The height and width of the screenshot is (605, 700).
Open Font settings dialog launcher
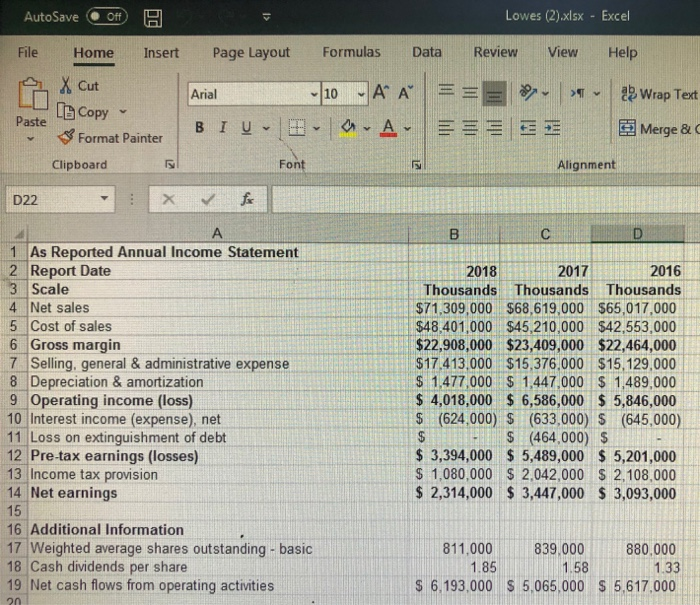416,165
